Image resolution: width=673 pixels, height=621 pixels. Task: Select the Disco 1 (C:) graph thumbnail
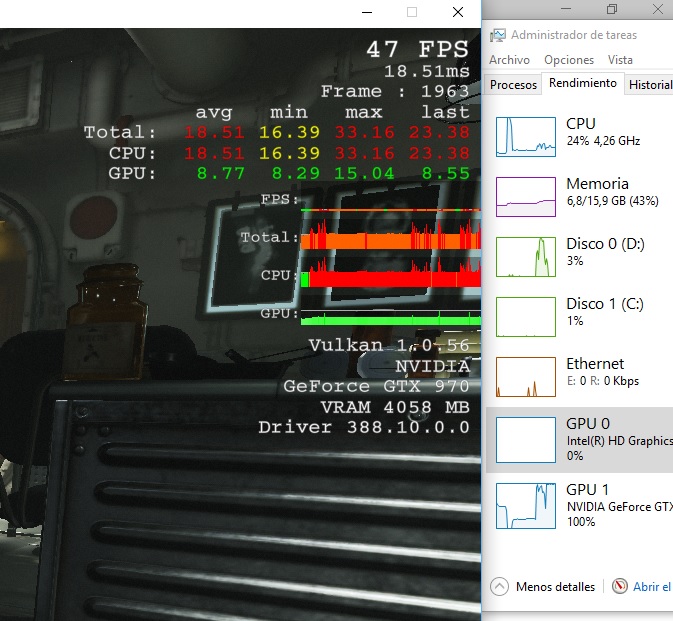point(526,317)
